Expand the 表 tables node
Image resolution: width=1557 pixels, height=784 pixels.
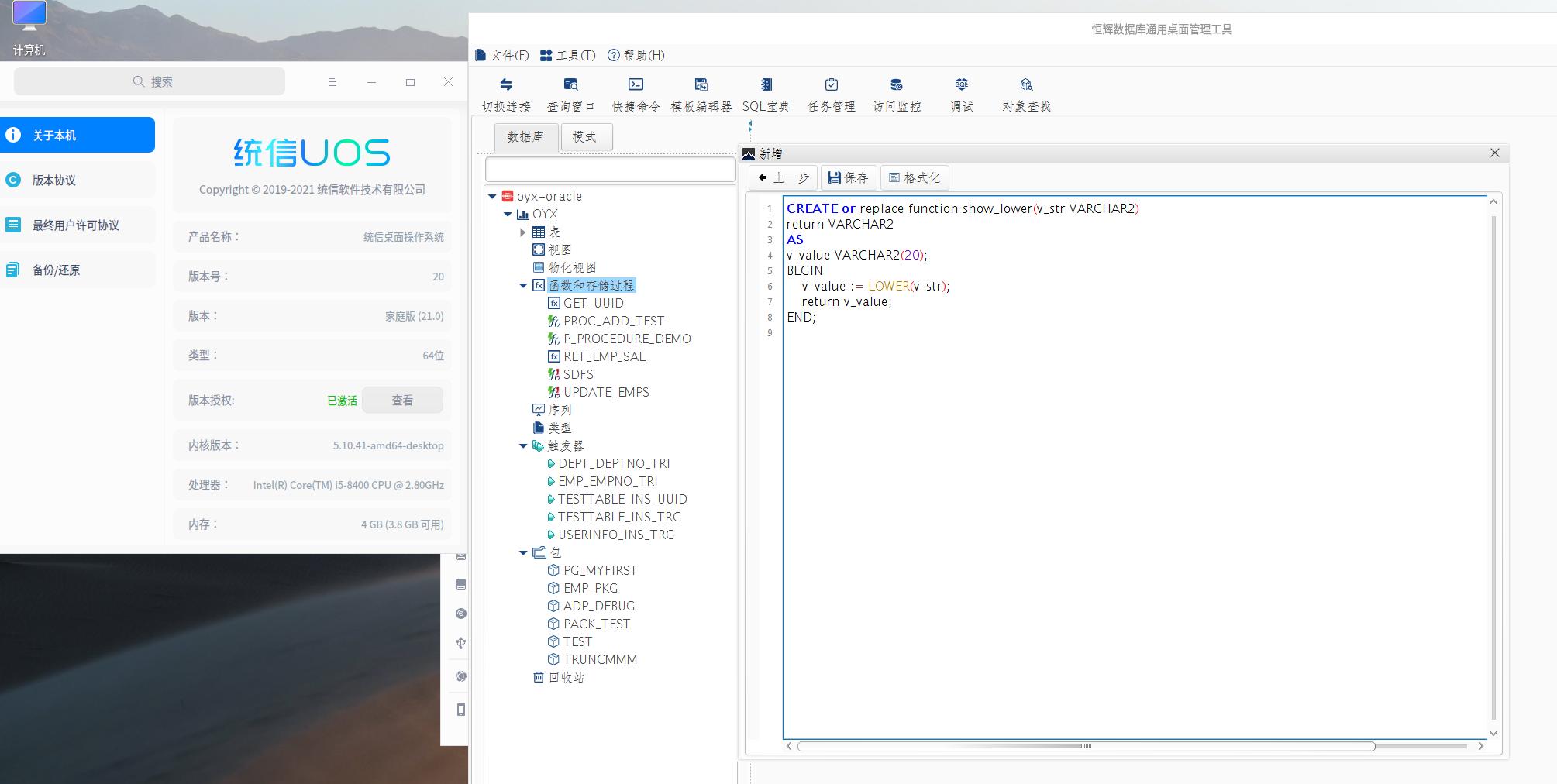point(523,232)
